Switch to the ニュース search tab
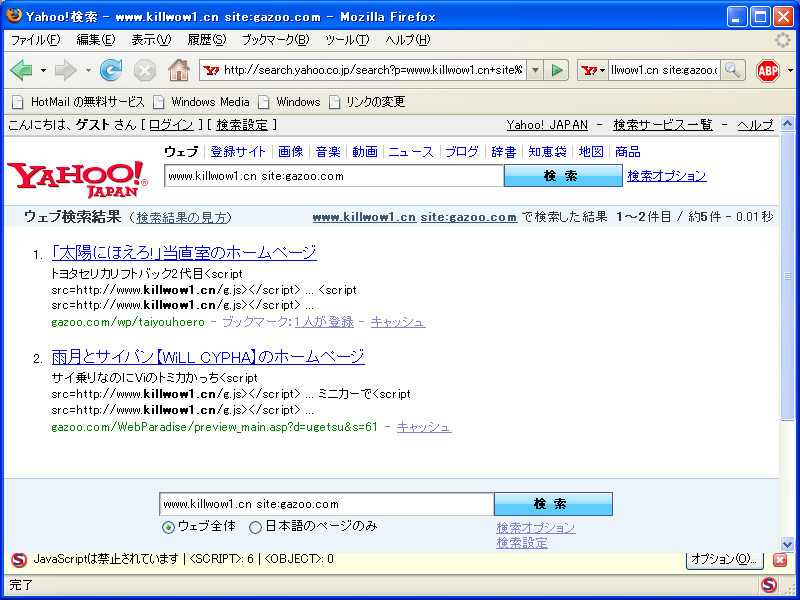Viewport: 800px width, 600px height. (x=411, y=152)
